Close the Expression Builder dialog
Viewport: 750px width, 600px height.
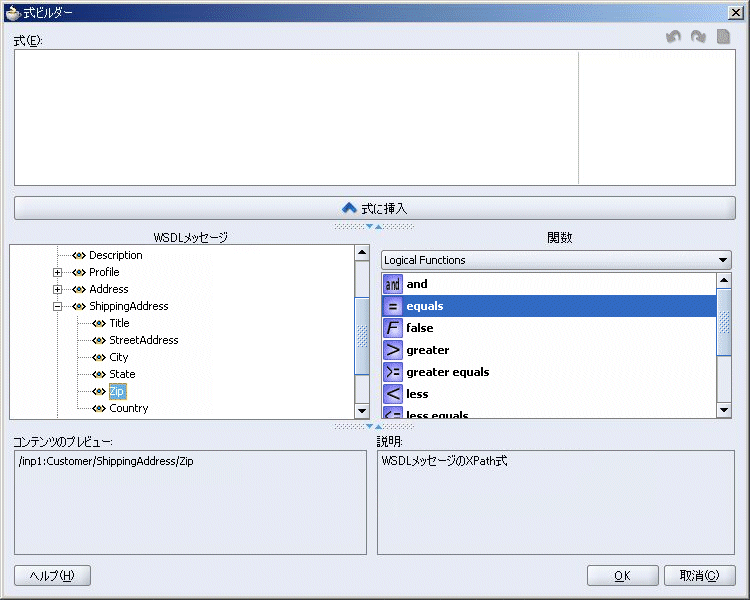point(736,12)
